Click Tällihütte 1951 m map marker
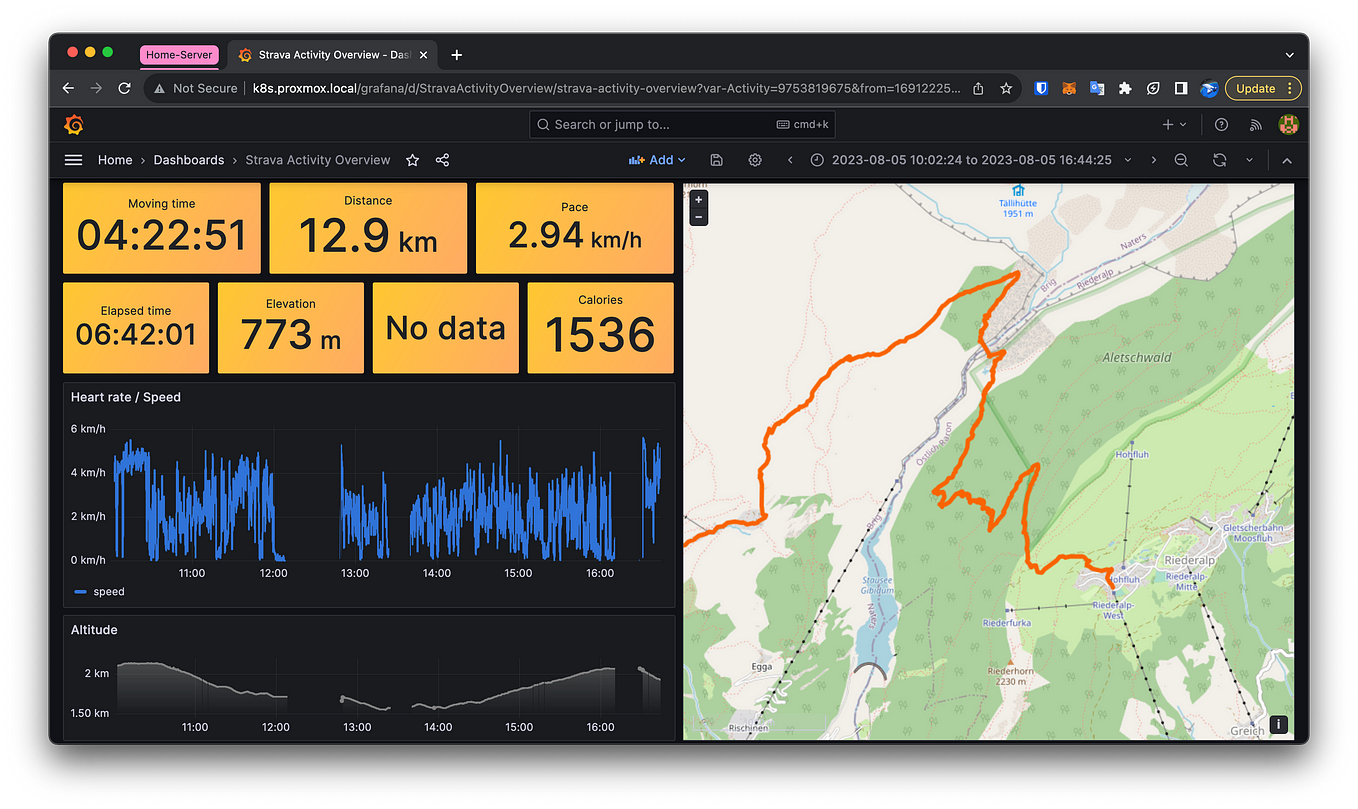Viewport: 1358px width, 809px height. 1018,203
